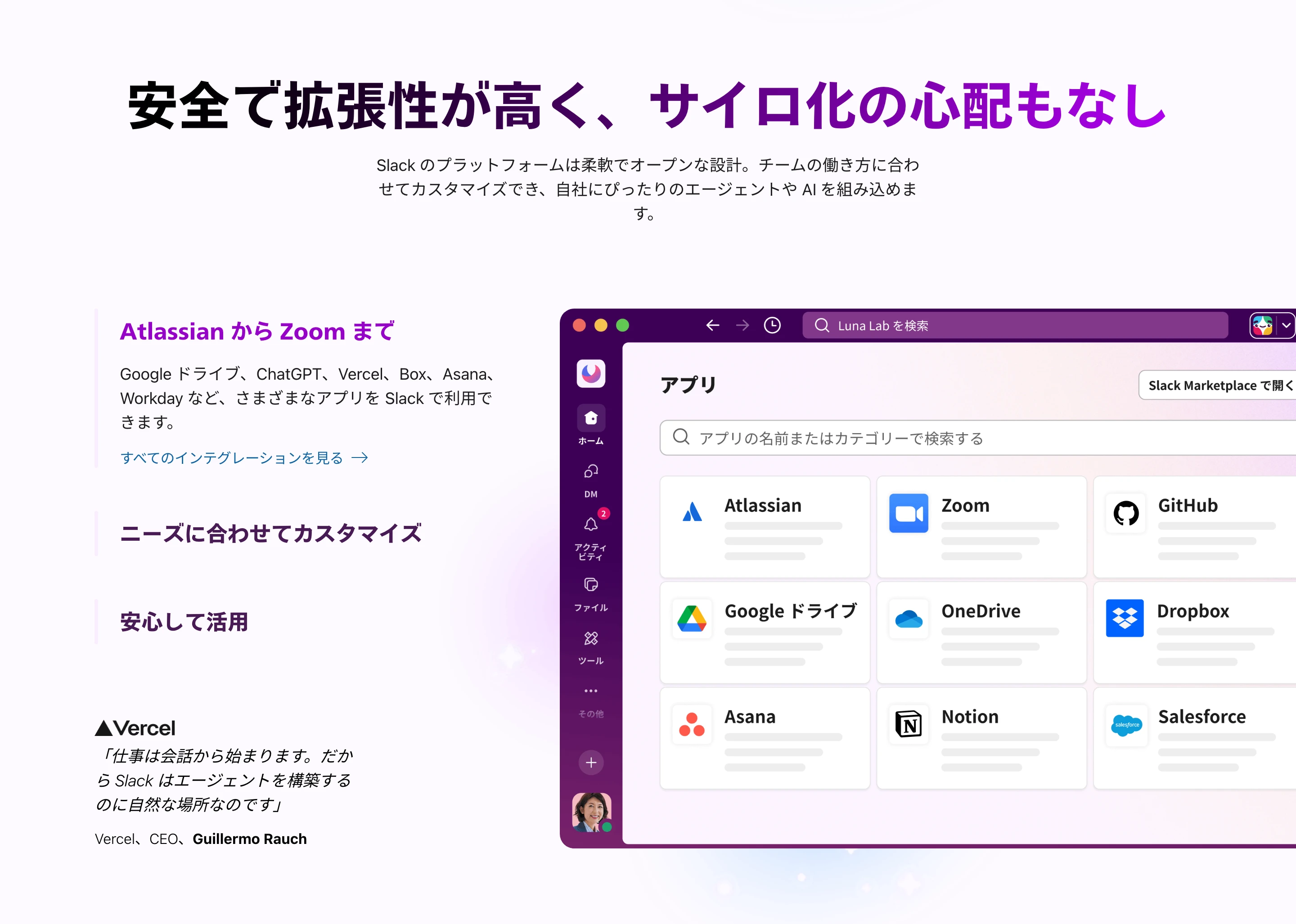
Task: Open the OneDrive app card
Action: (x=981, y=632)
